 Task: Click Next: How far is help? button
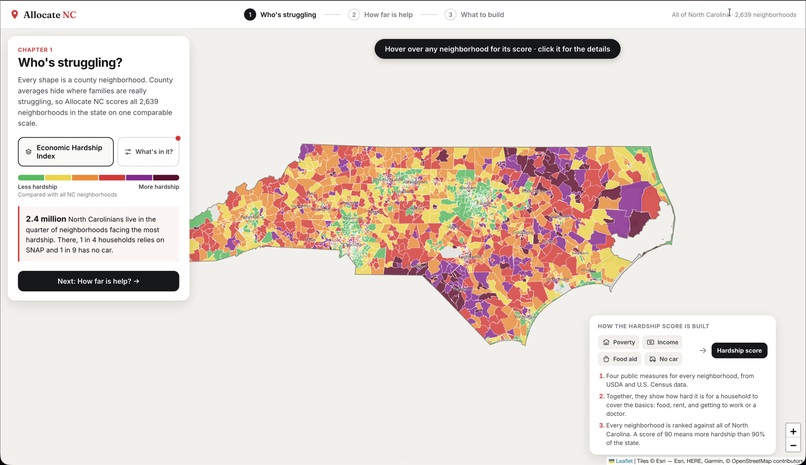[99, 281]
